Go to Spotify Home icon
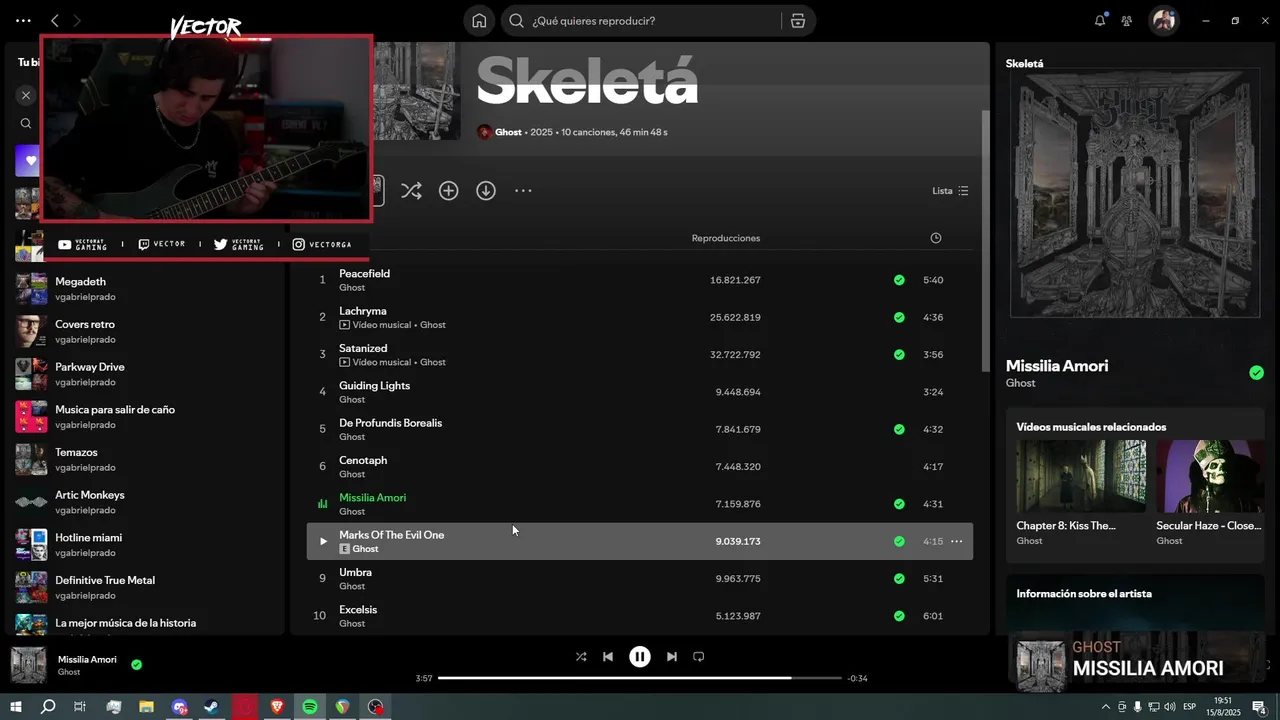The height and width of the screenshot is (720, 1280). 479,21
